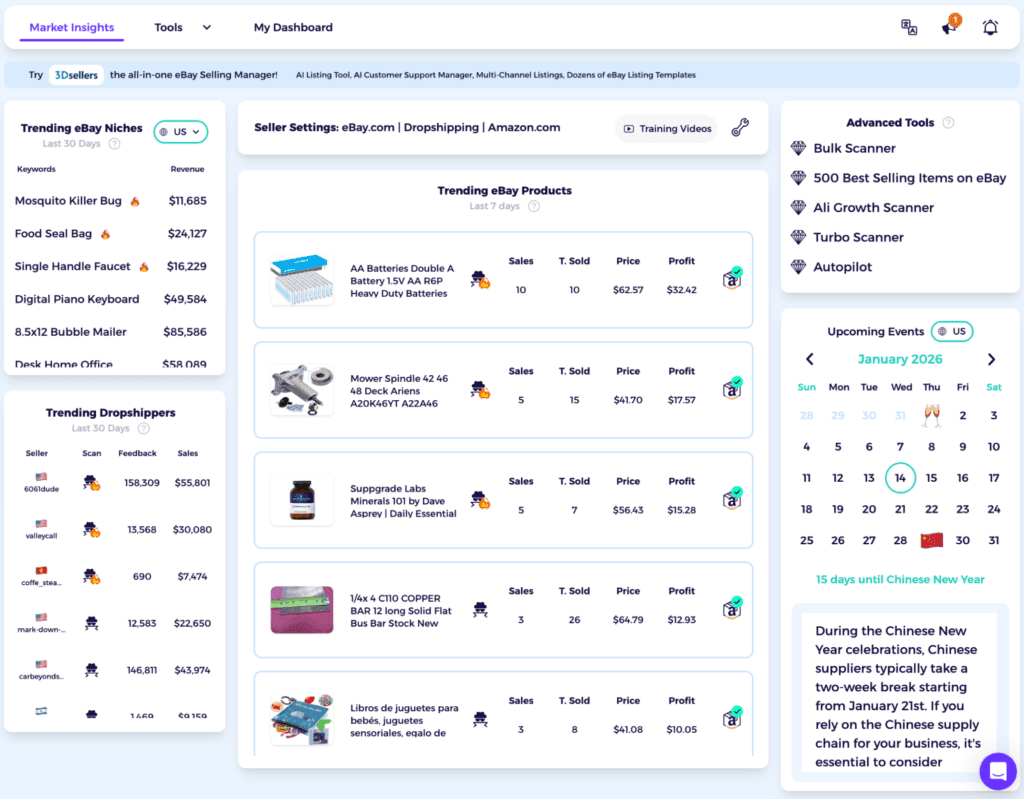Open the My Dashboard tab
This screenshot has height=799, width=1024.
pos(293,27)
